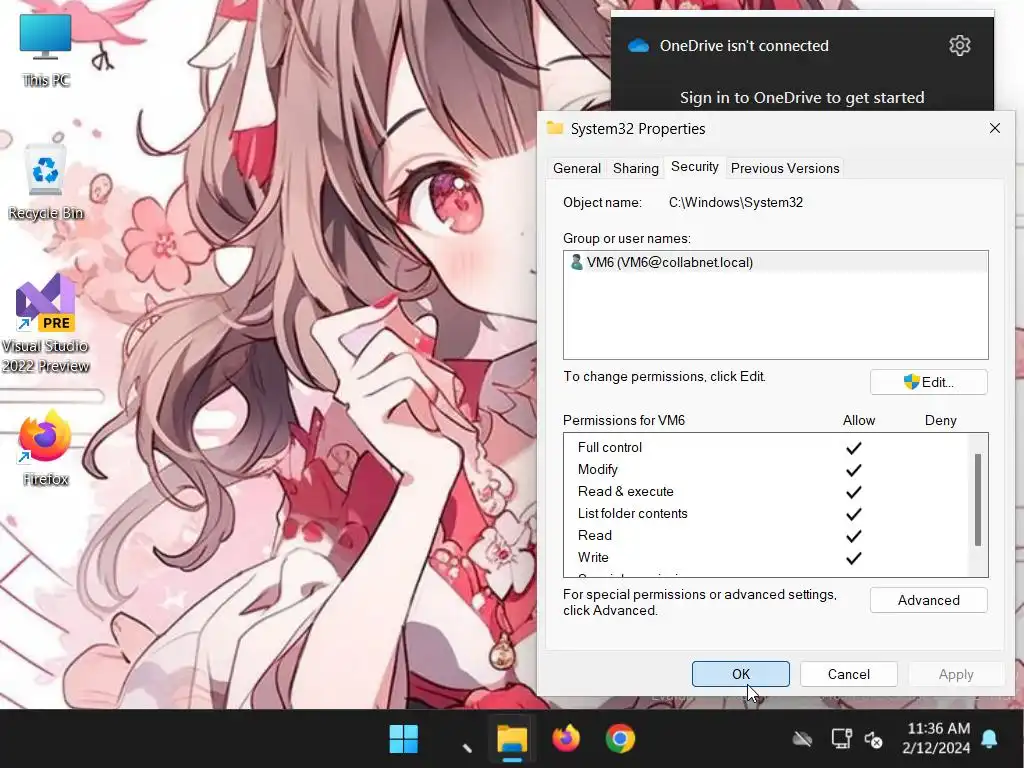Launch Visual Studio 2022 Preview shortcut

(45, 323)
